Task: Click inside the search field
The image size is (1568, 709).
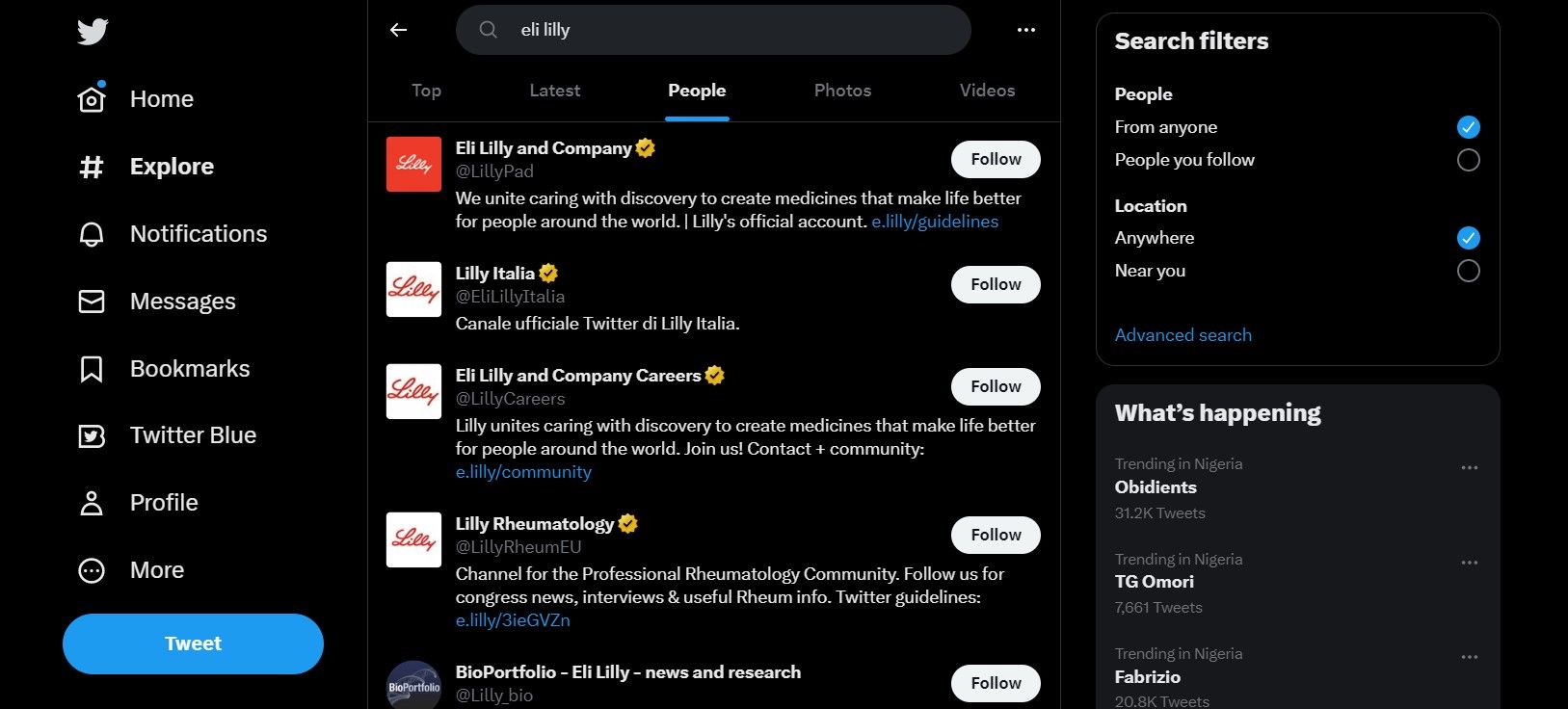Action: pyautogui.click(x=713, y=30)
